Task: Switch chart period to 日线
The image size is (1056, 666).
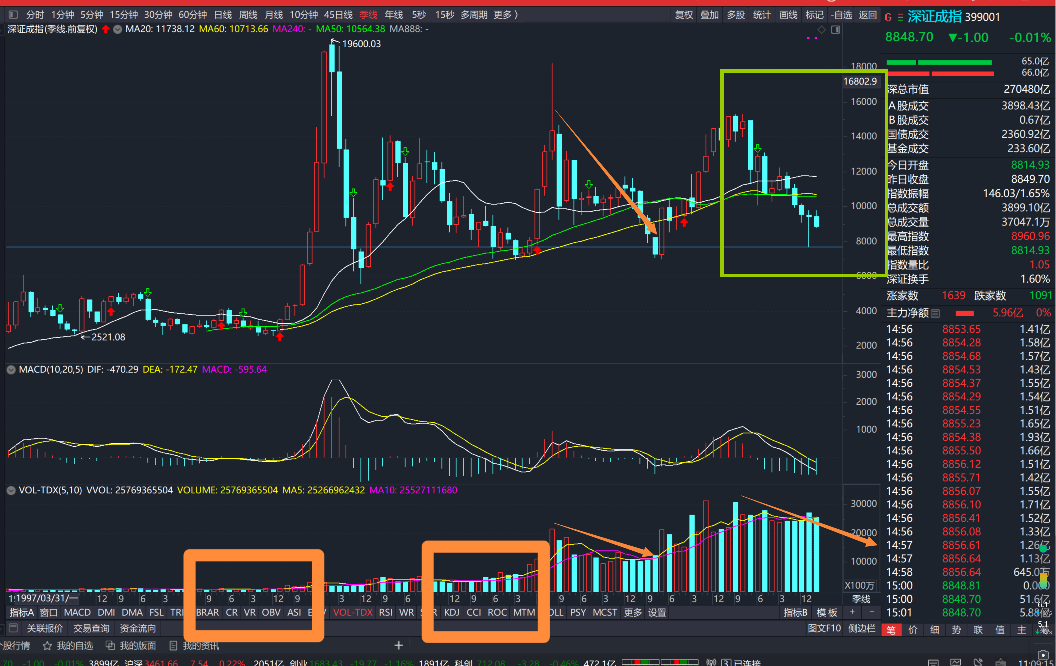Action: [223, 15]
